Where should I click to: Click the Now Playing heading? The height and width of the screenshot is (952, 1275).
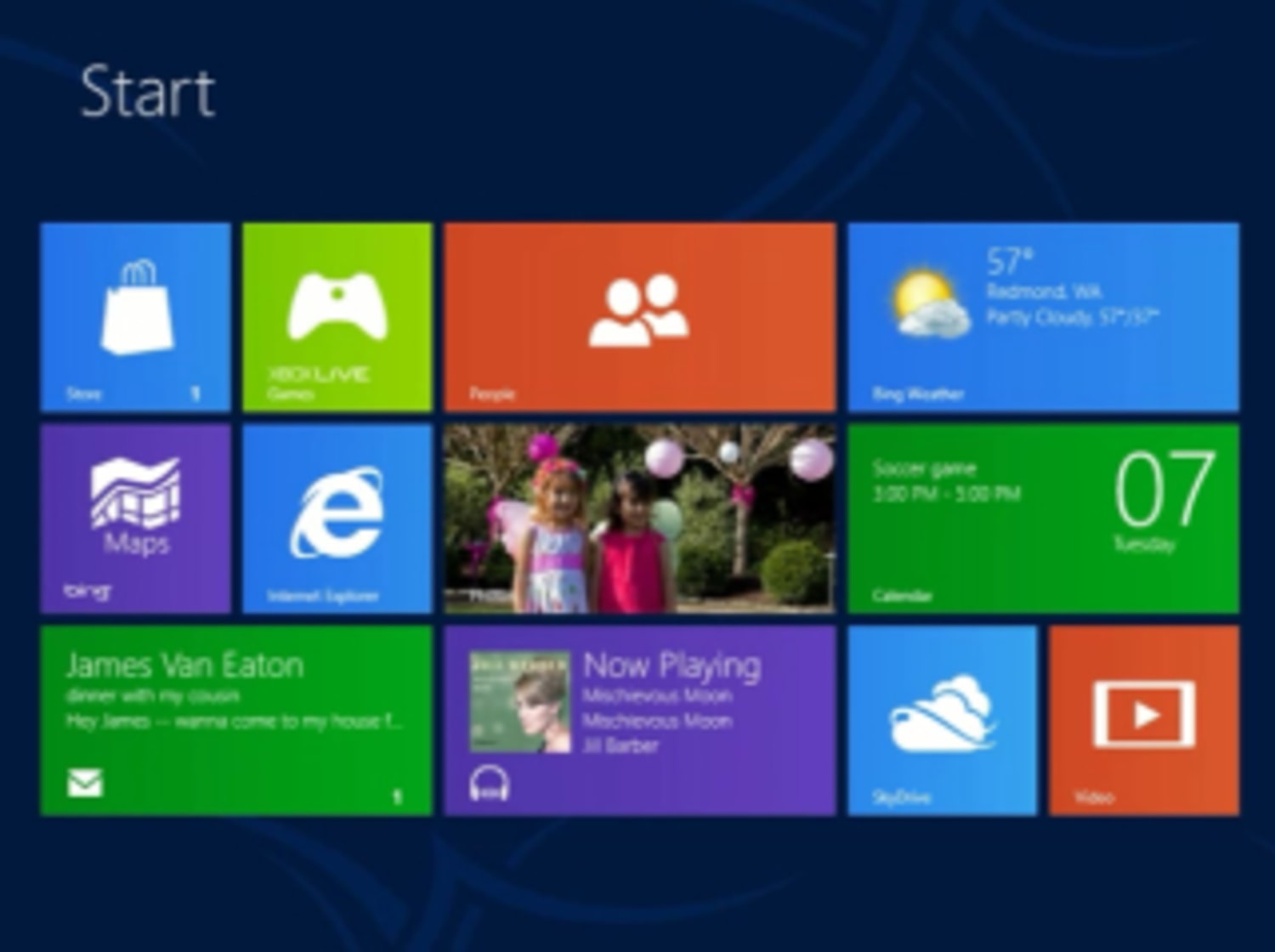(x=671, y=666)
